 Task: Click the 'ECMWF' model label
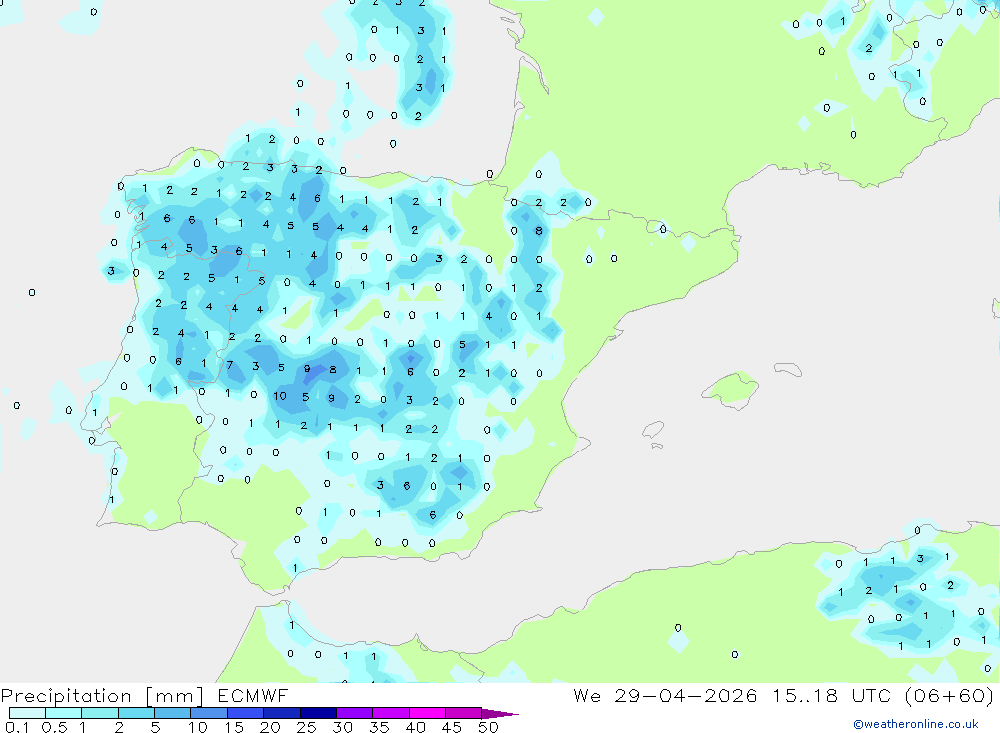pyautogui.click(x=253, y=695)
